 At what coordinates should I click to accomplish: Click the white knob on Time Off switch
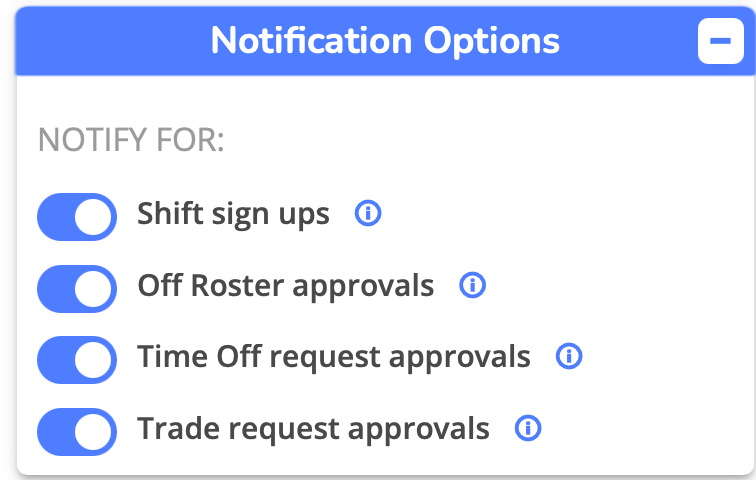pos(94,359)
